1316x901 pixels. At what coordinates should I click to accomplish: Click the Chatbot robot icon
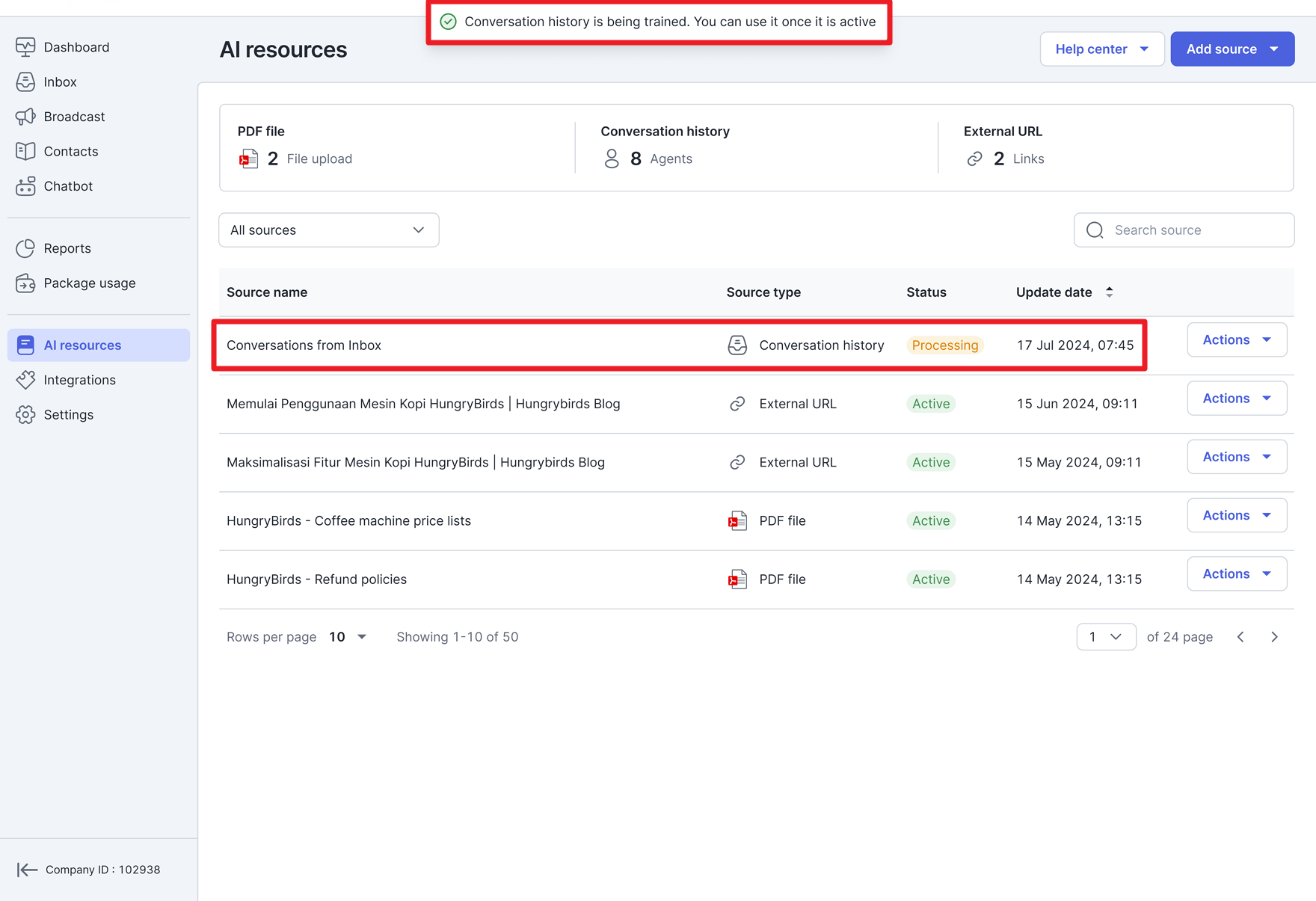click(25, 186)
